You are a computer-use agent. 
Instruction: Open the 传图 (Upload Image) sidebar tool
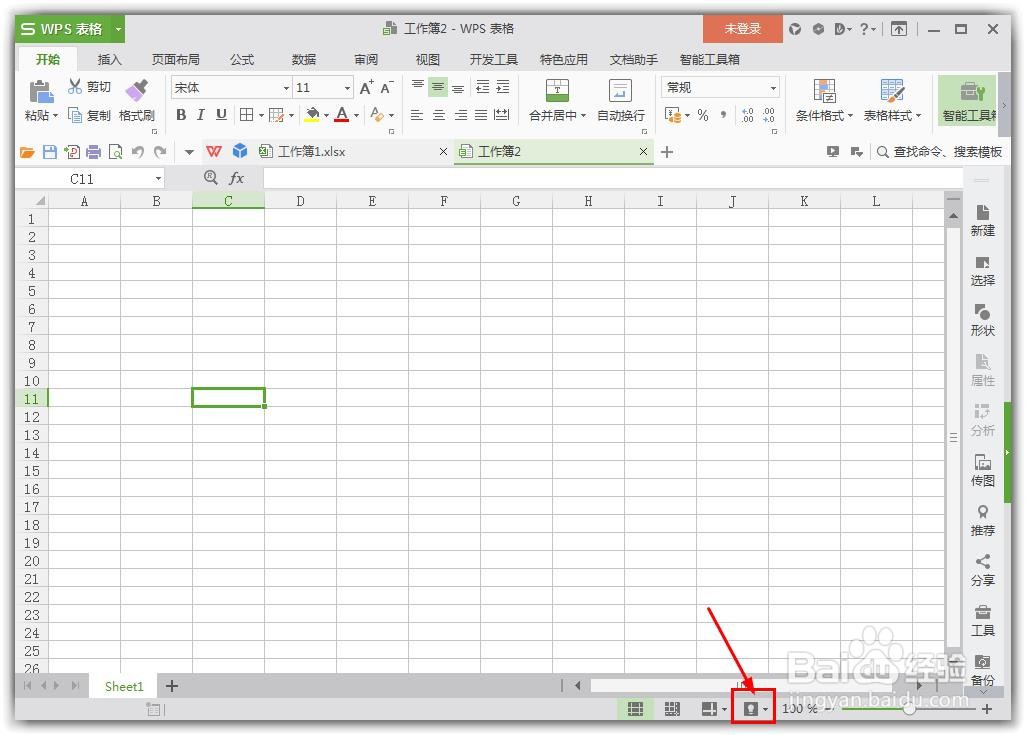pos(982,472)
